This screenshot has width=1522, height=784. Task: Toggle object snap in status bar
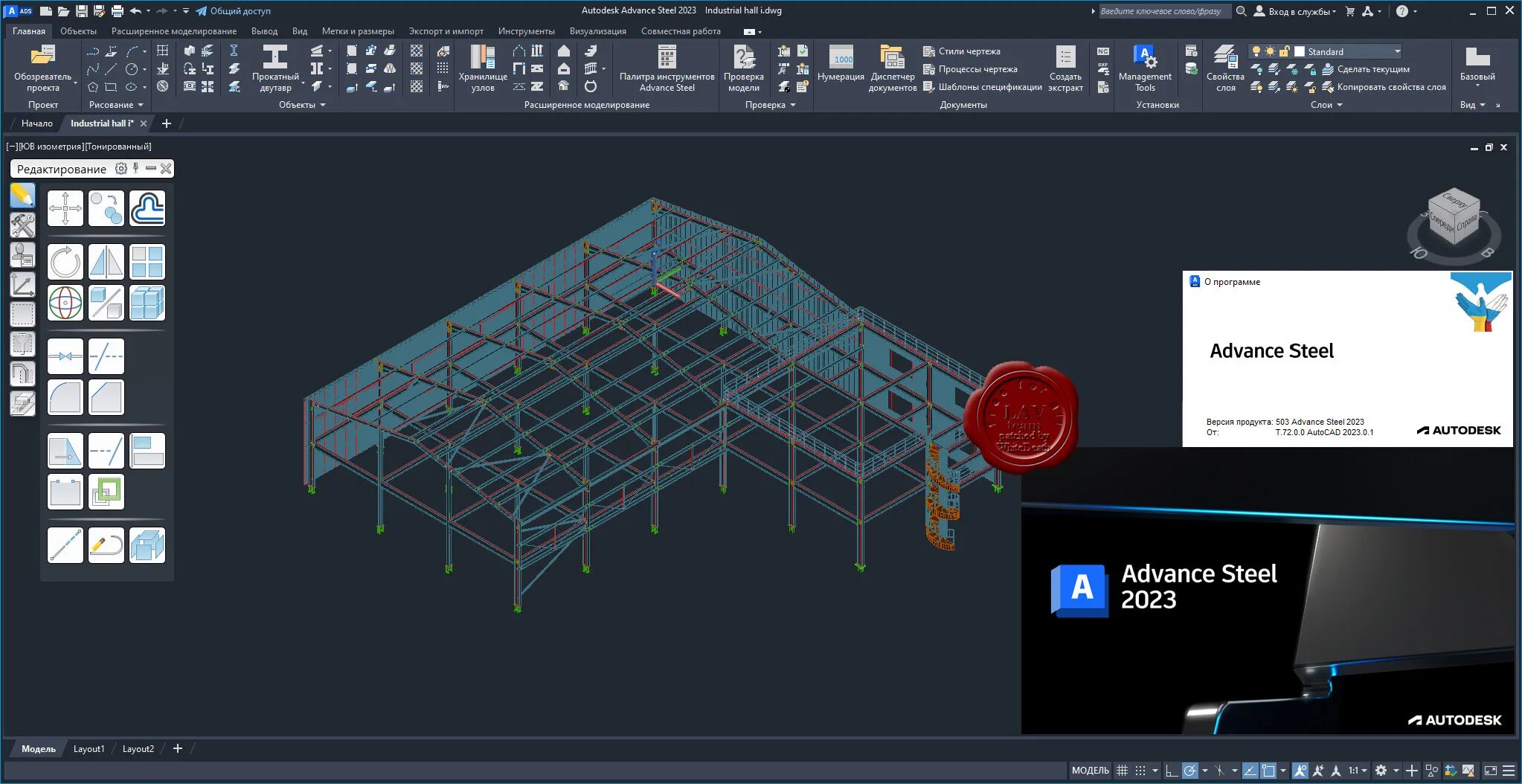(1268, 771)
